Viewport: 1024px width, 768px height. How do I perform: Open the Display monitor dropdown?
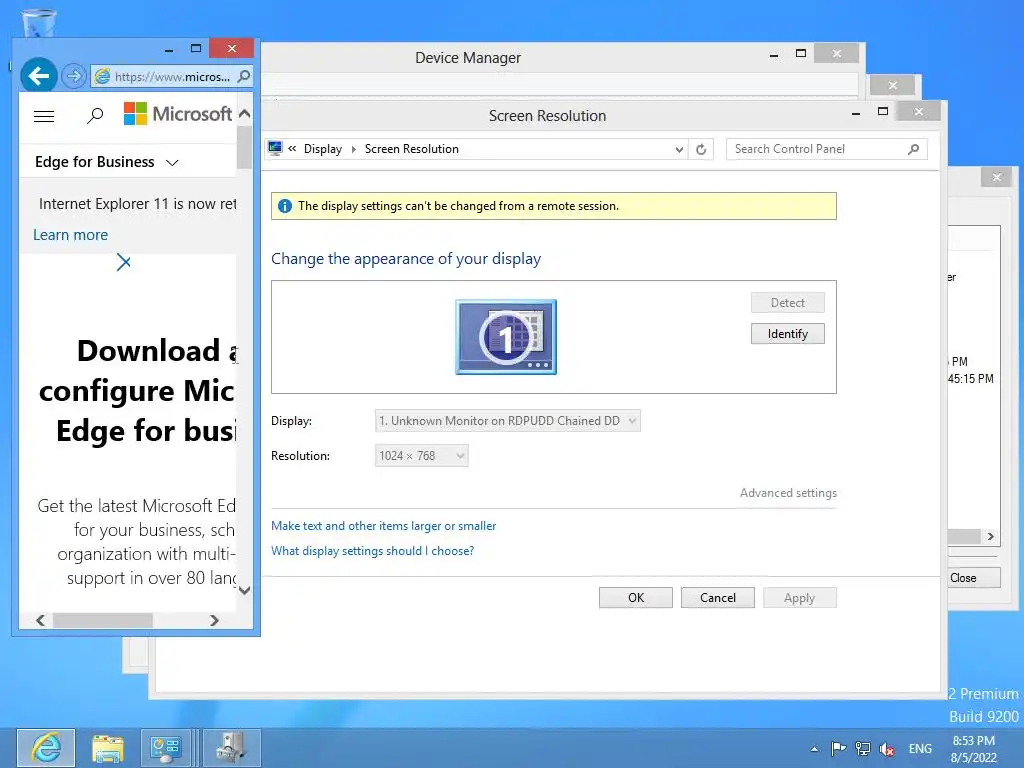click(x=507, y=421)
